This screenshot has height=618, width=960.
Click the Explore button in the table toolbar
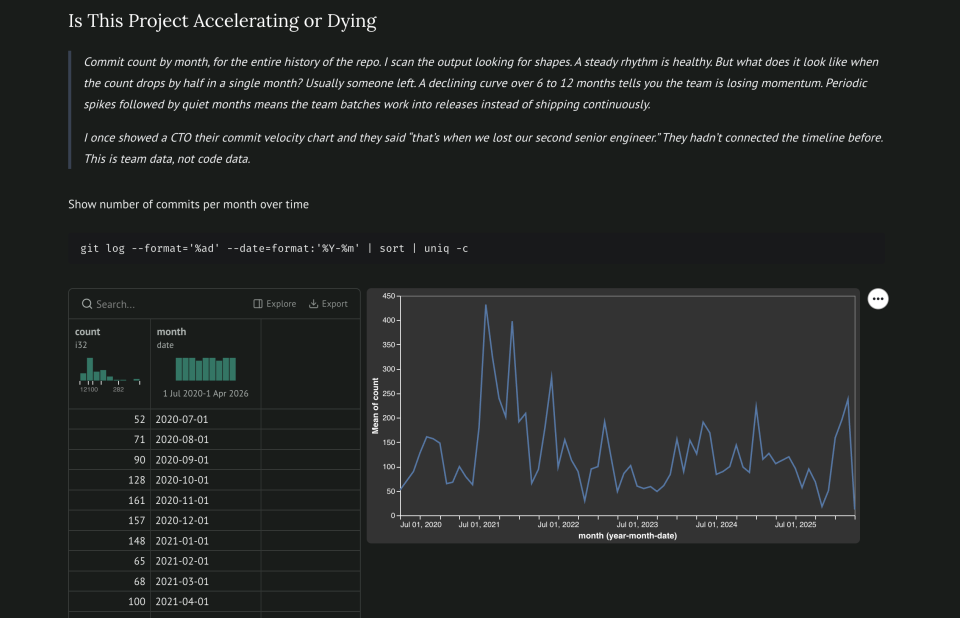click(x=274, y=304)
